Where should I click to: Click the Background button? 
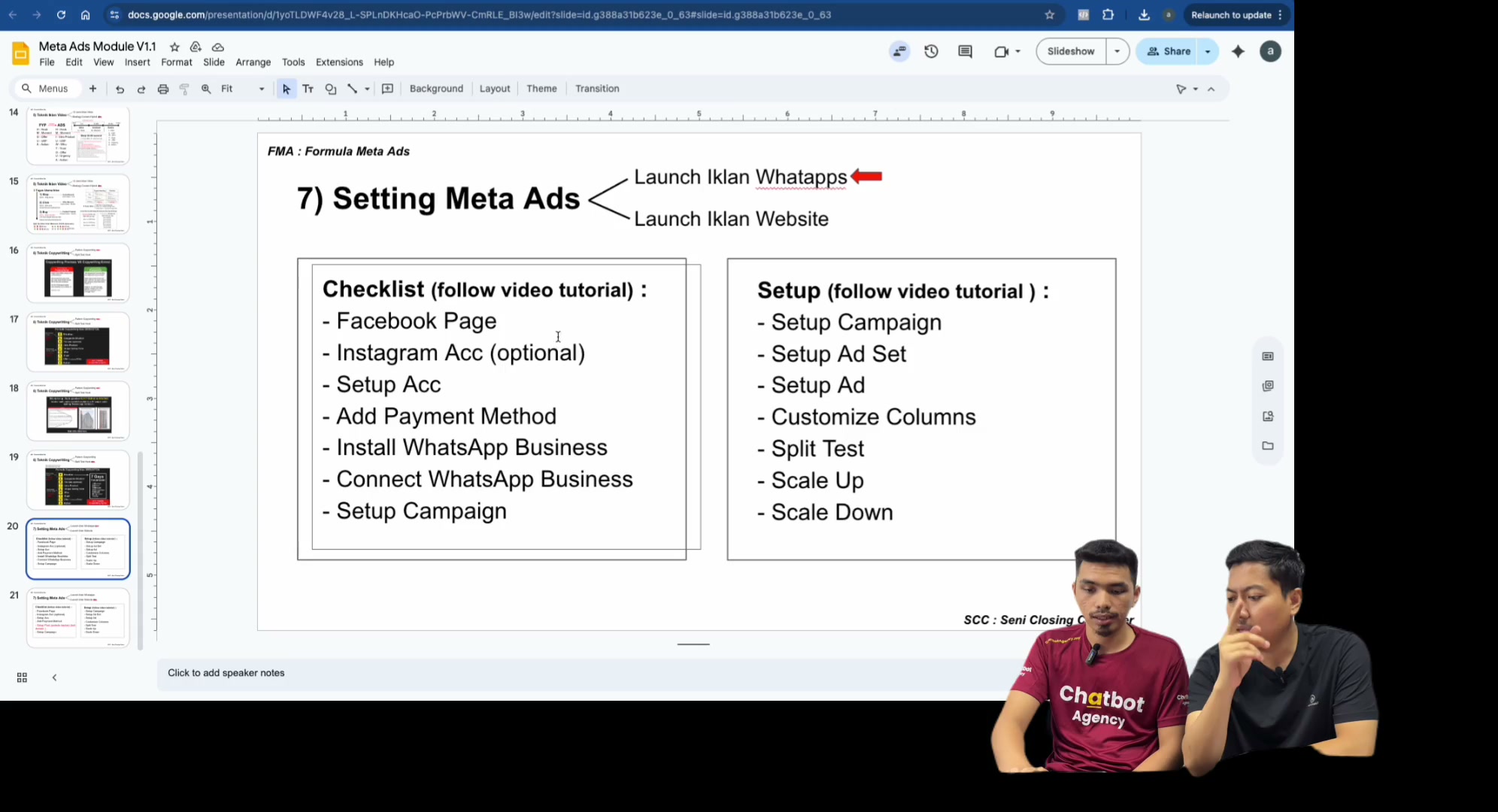click(x=436, y=89)
